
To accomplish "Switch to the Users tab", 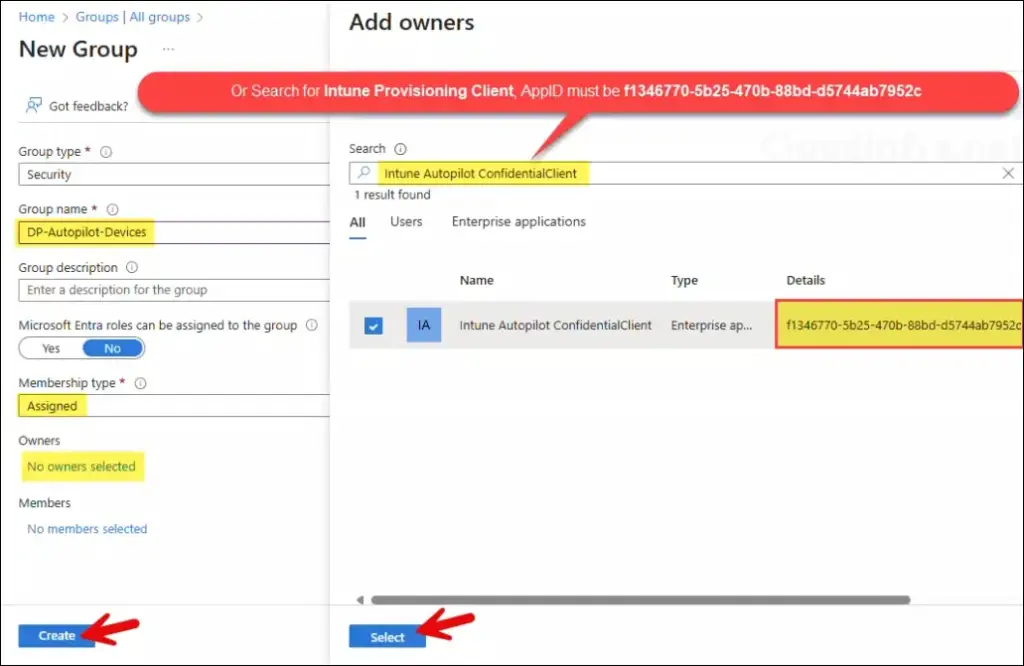I will point(406,222).
